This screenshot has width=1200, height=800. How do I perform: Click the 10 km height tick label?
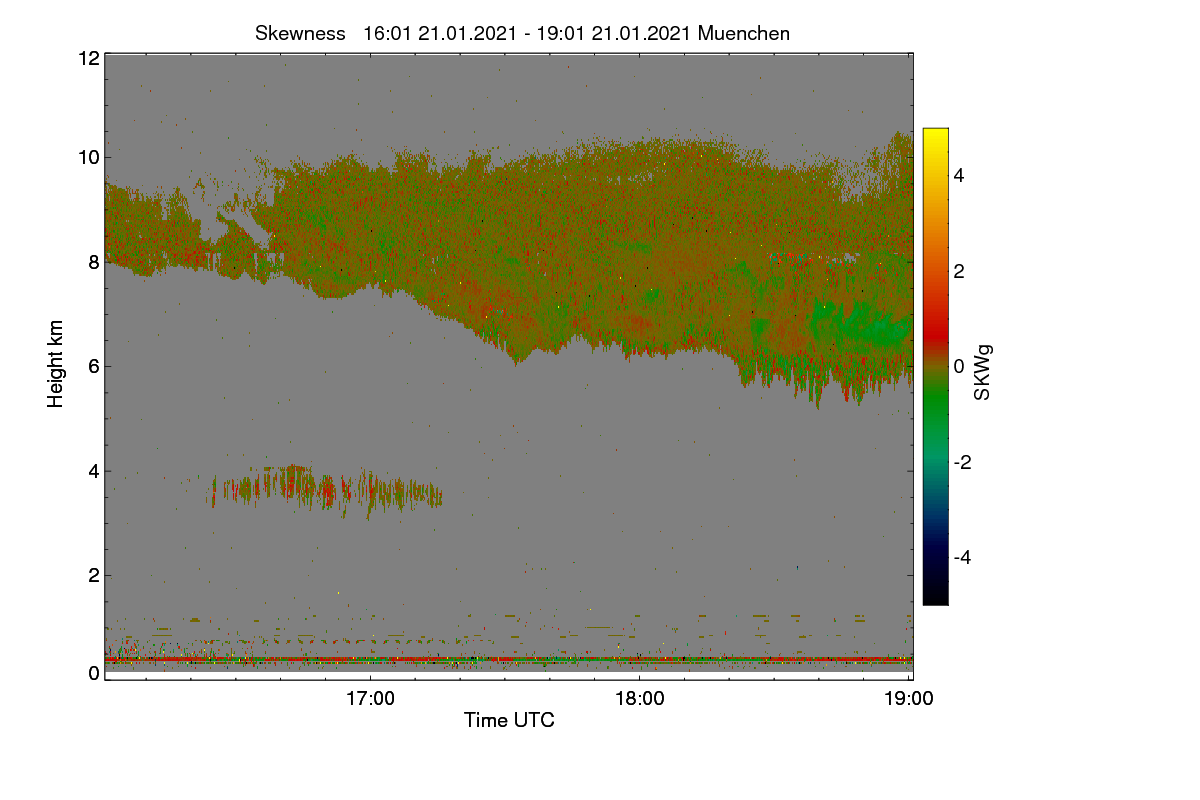pos(88,157)
